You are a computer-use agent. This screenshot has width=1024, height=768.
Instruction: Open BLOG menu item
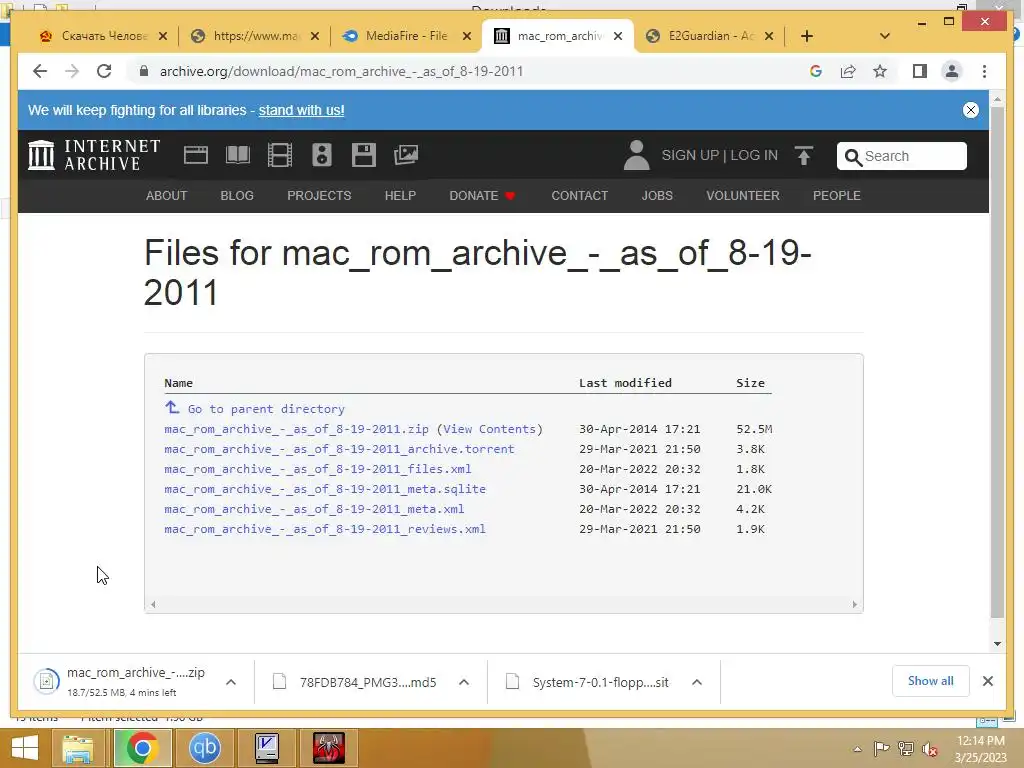click(x=236, y=195)
